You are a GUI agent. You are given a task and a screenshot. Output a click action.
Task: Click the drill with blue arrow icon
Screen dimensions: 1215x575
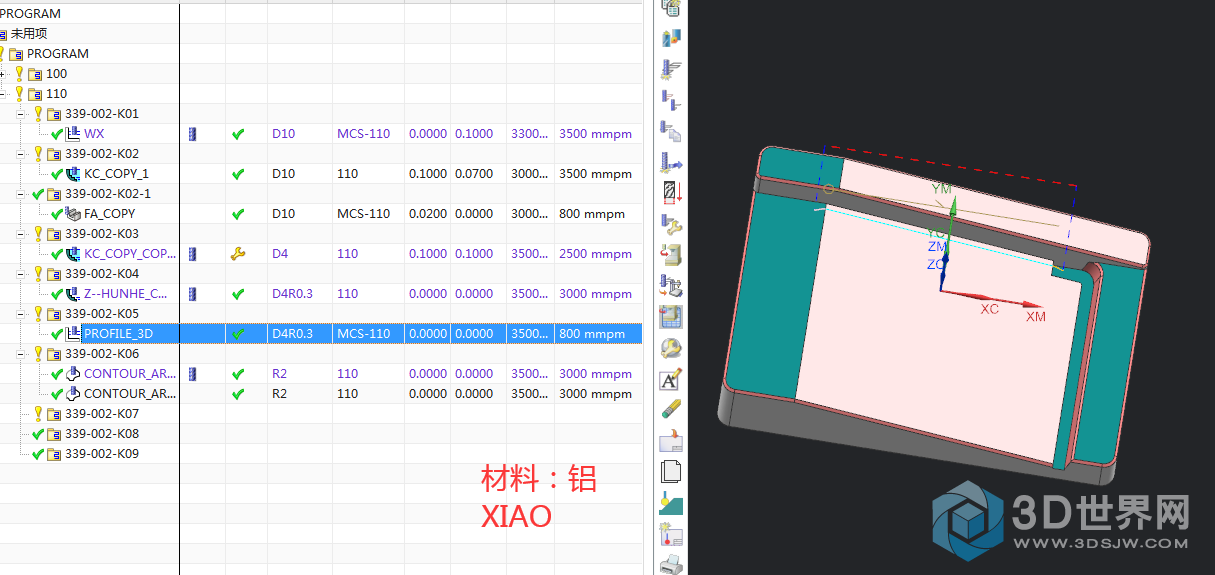(671, 162)
